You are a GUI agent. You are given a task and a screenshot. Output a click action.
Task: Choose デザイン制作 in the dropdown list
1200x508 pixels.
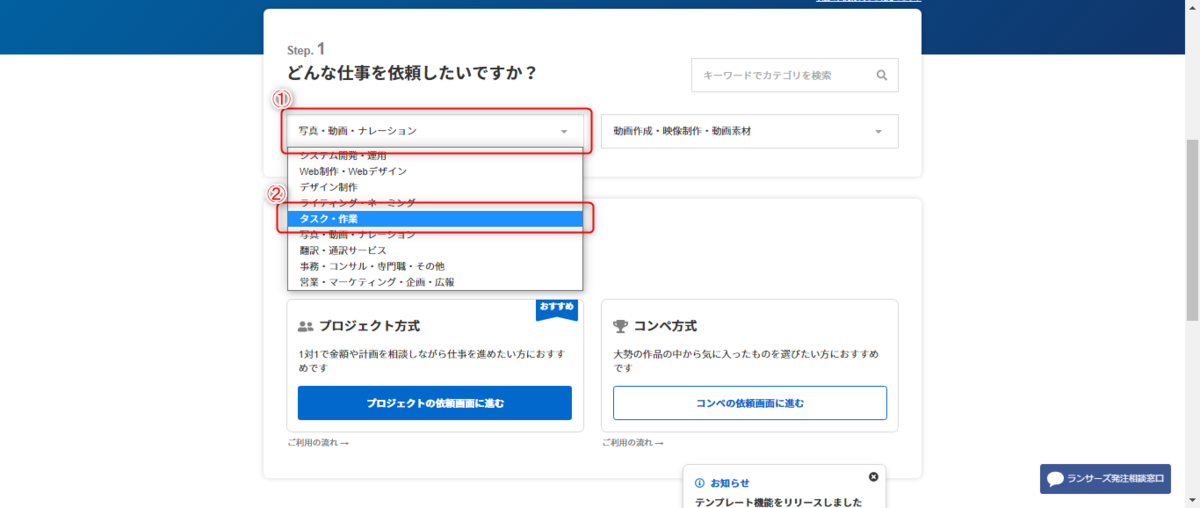click(435, 187)
